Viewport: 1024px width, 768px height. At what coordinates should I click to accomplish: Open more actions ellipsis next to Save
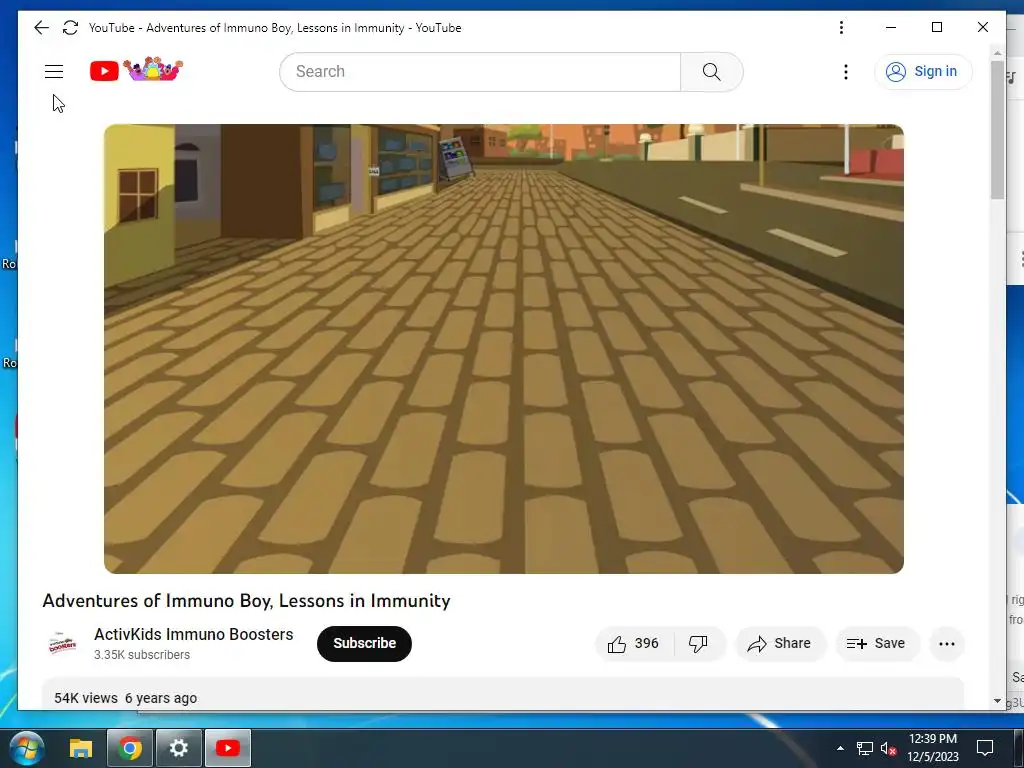[947, 644]
